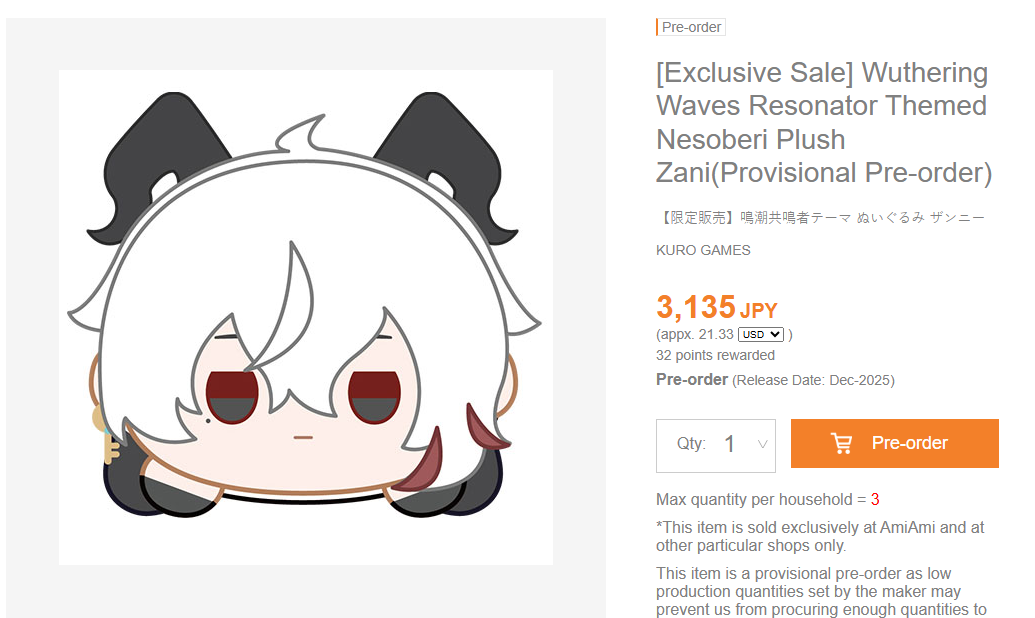The width and height of the screenshot is (1035, 618).
Task: Open the KURO GAMES maker link
Action: [x=703, y=250]
